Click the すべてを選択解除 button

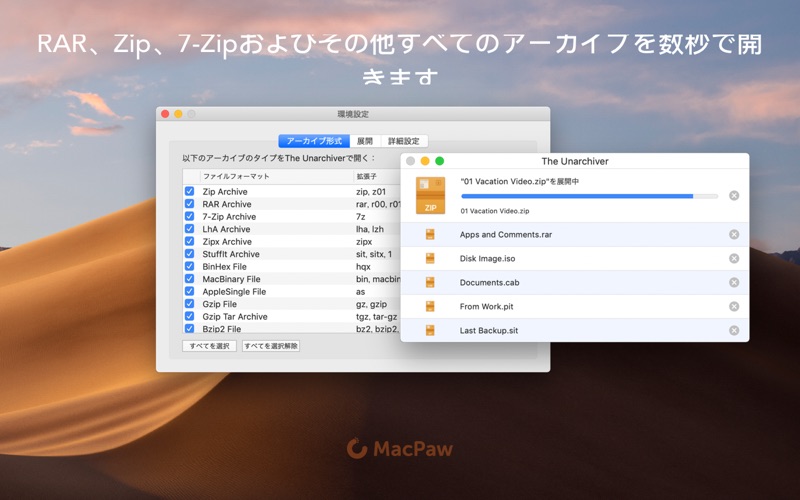coord(271,346)
